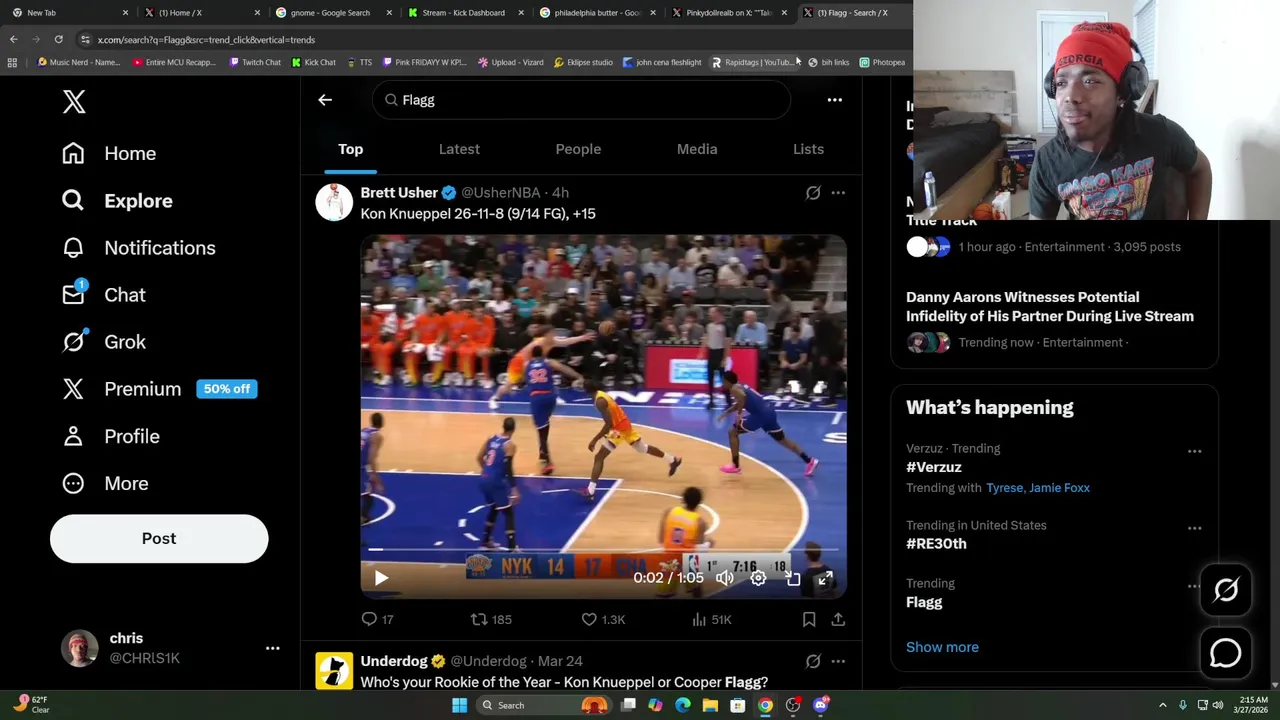Seek the video progress bar

click(603, 550)
